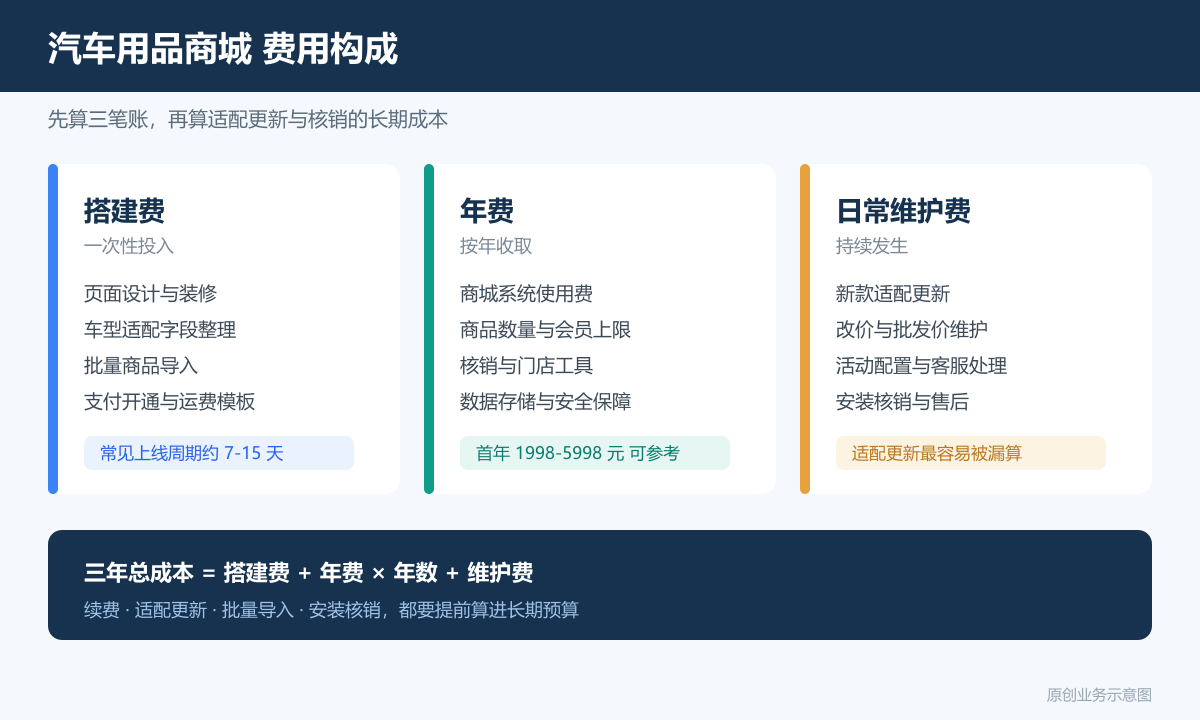The image size is (1200, 720).
Task: Select the line 批量商品导入
Action: (x=141, y=366)
